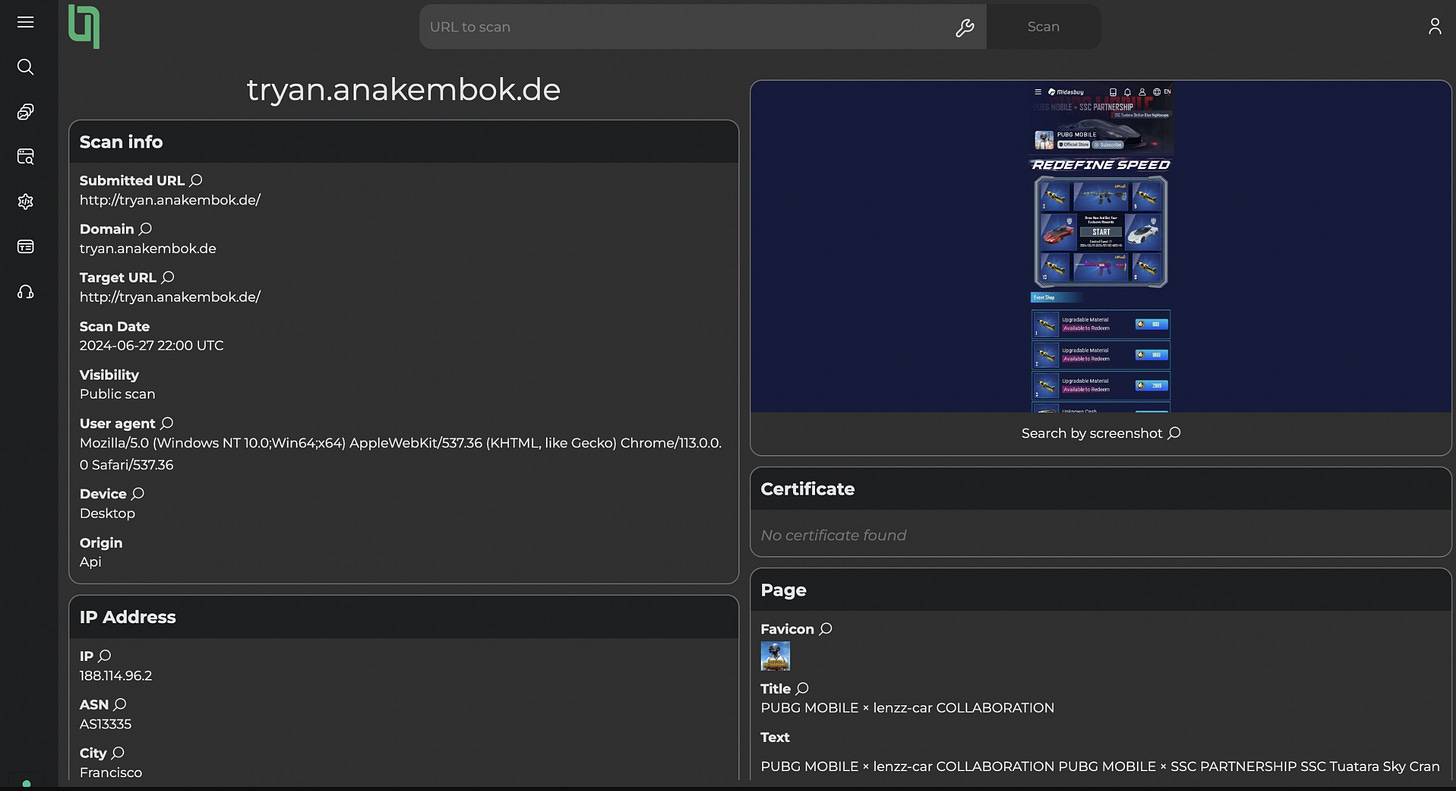Search by IP magnifier icon
Viewport: 1456px width, 791px height.
[x=105, y=656]
